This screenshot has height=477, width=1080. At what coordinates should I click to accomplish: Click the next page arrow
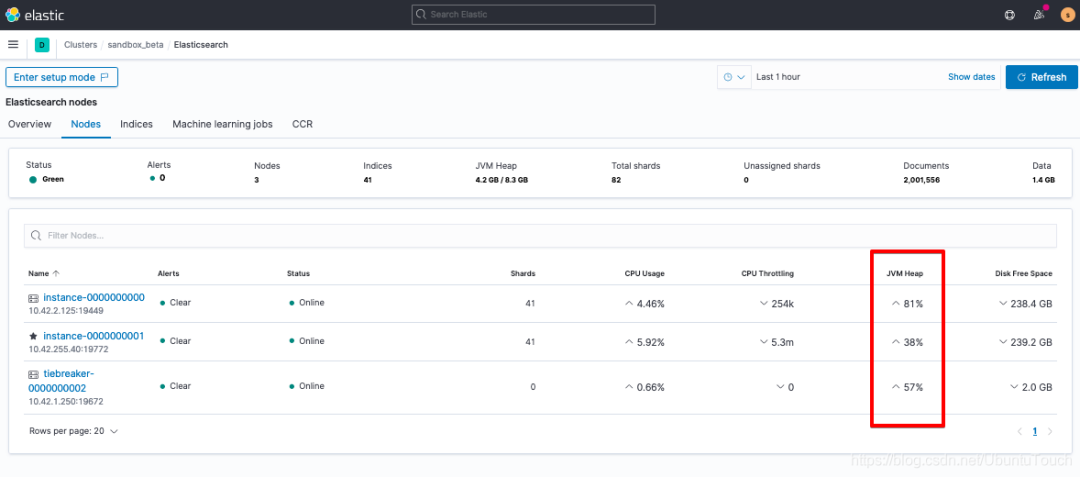[x=1050, y=432]
